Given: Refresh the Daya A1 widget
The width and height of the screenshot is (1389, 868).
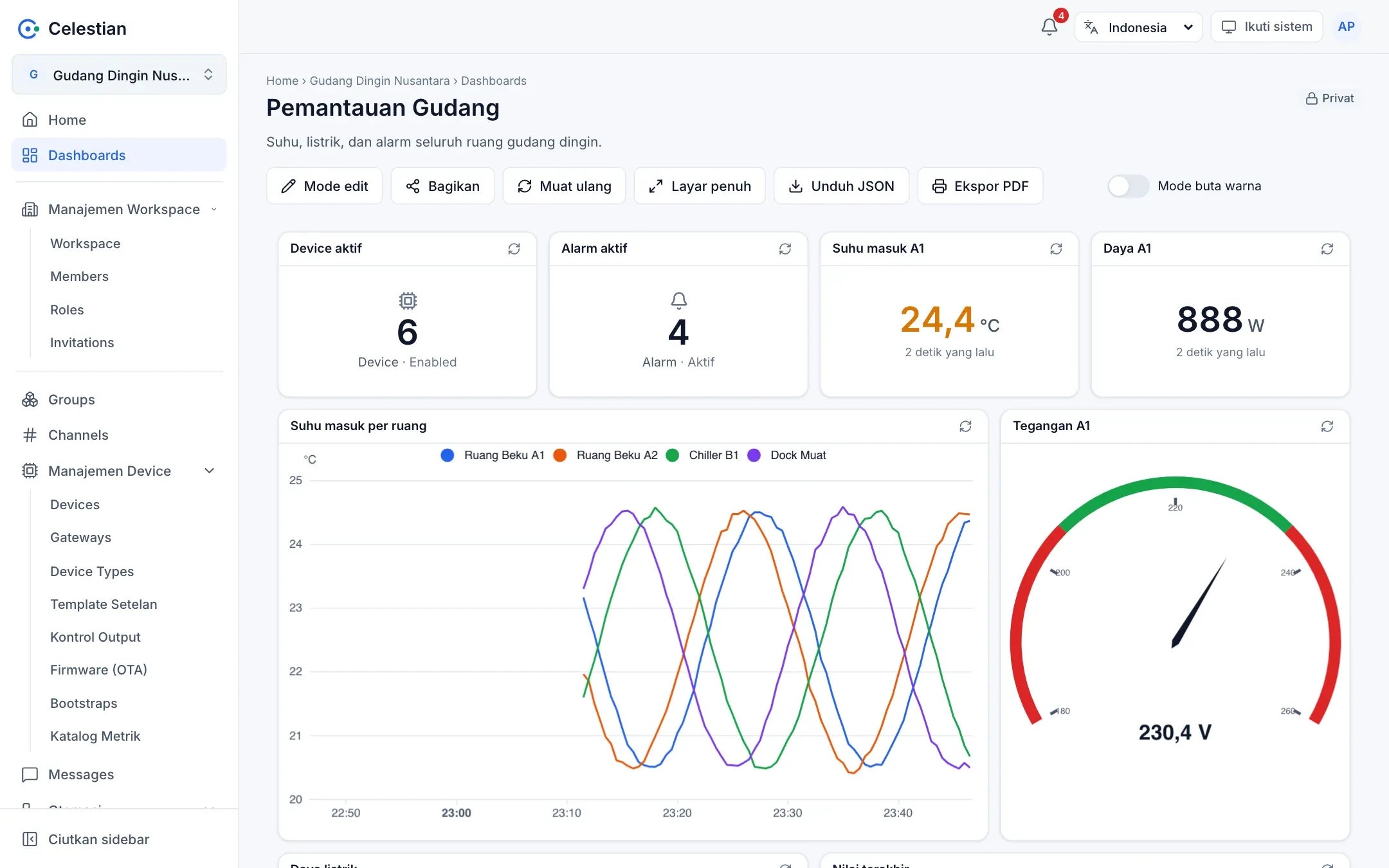Looking at the screenshot, I should point(1327,249).
